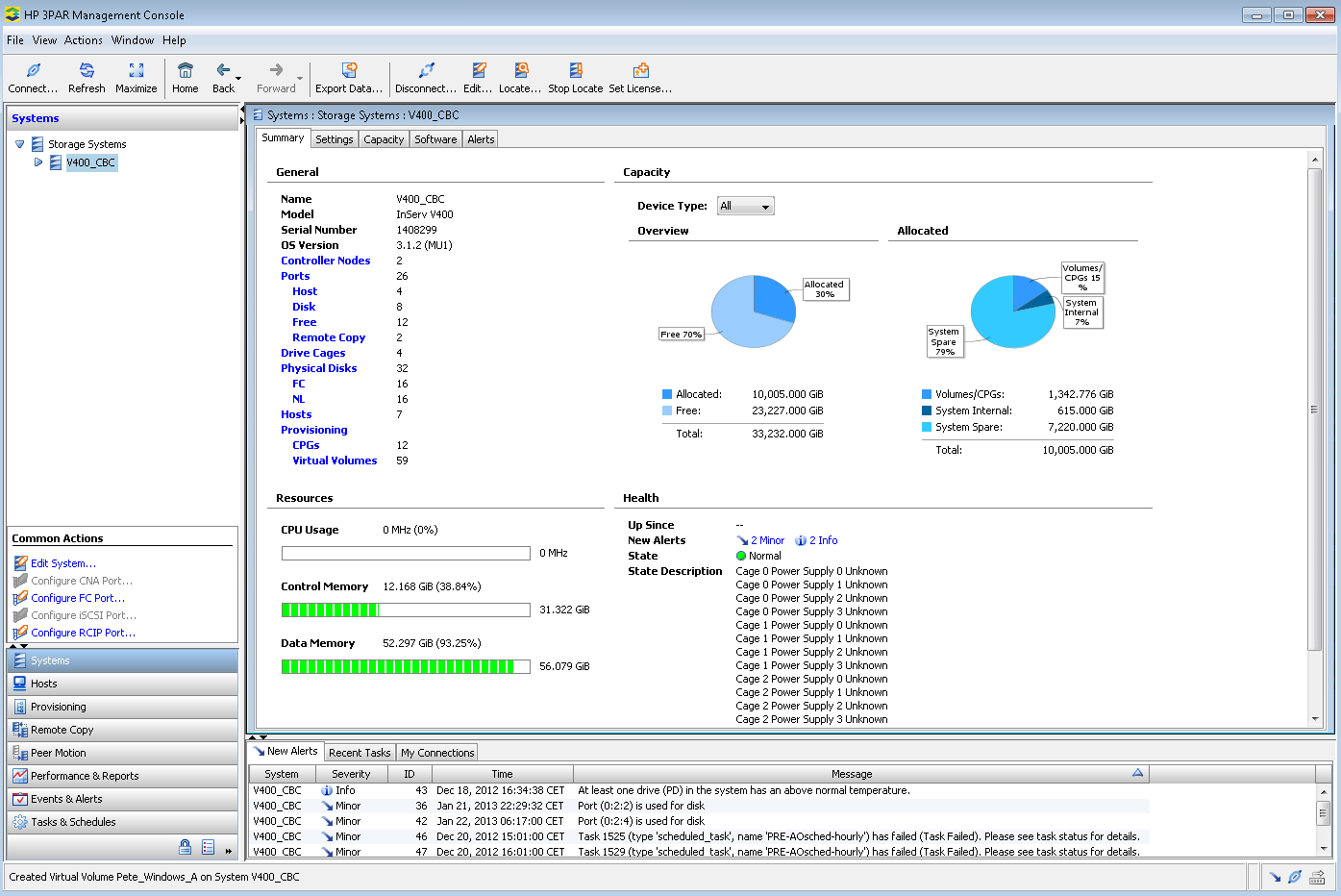Toggle sort arrow on Message column
1341x896 pixels.
(x=1138, y=773)
